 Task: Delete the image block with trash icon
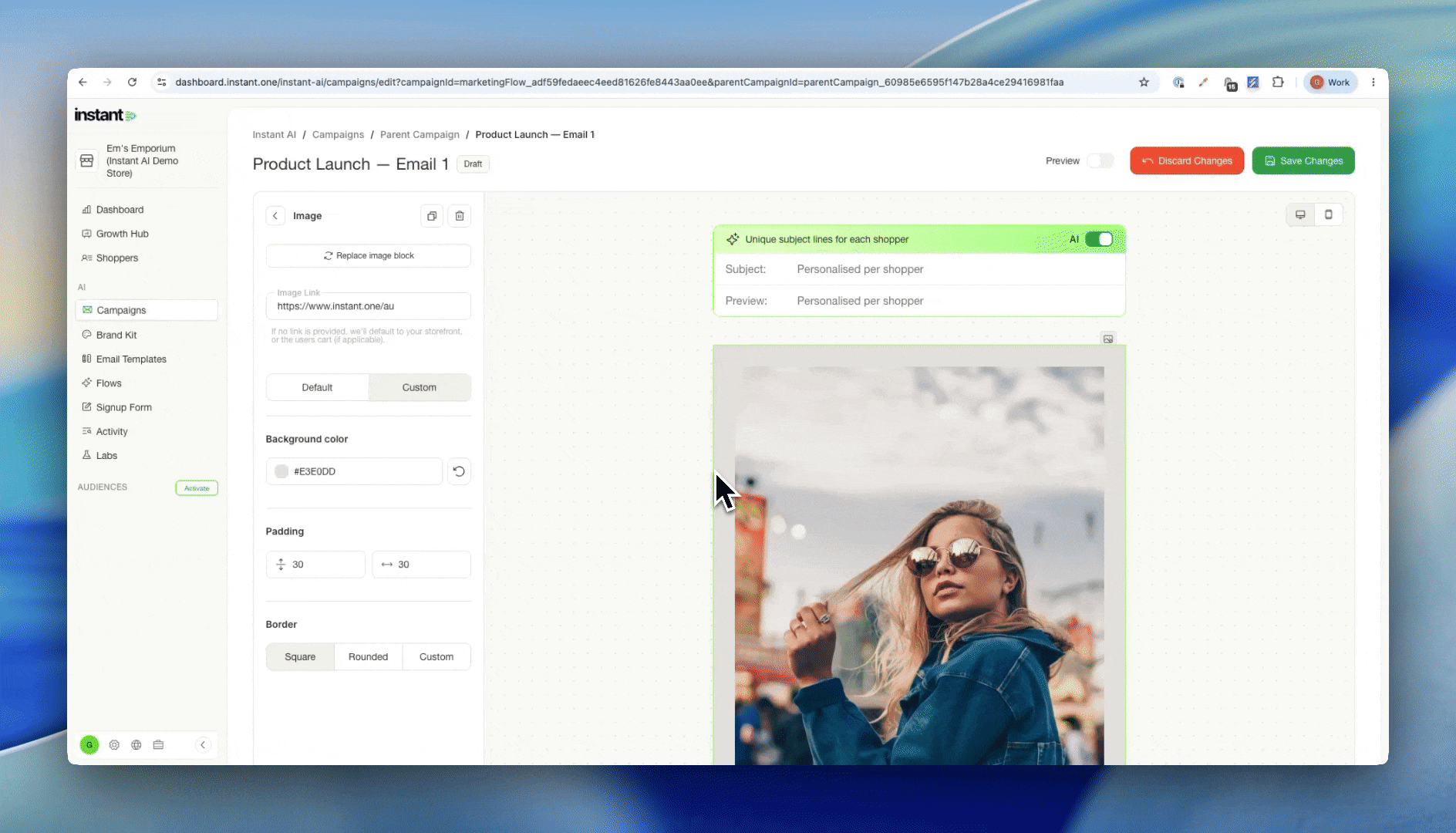coord(460,216)
